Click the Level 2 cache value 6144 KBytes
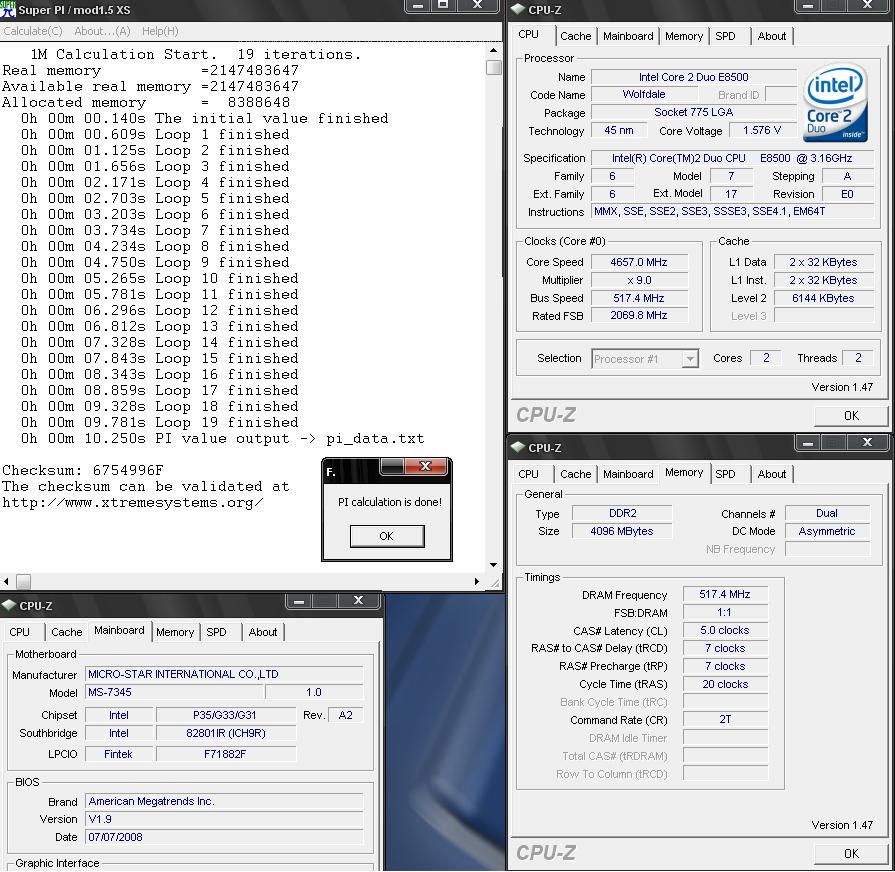The image size is (895, 872). [x=823, y=298]
